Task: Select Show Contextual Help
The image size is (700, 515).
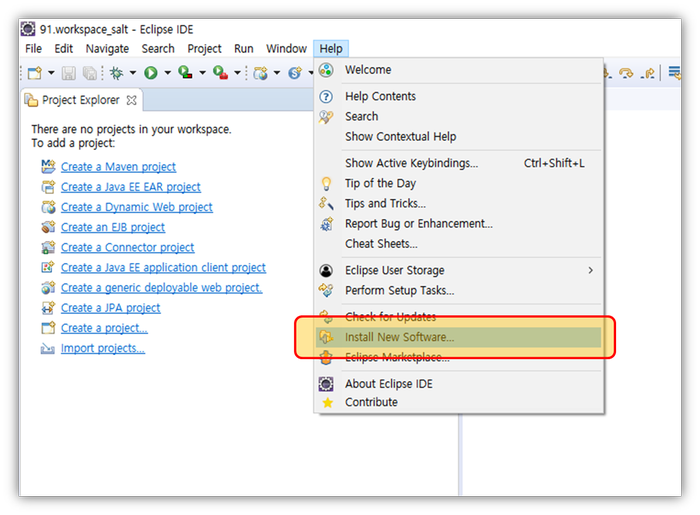Action: tap(458, 137)
